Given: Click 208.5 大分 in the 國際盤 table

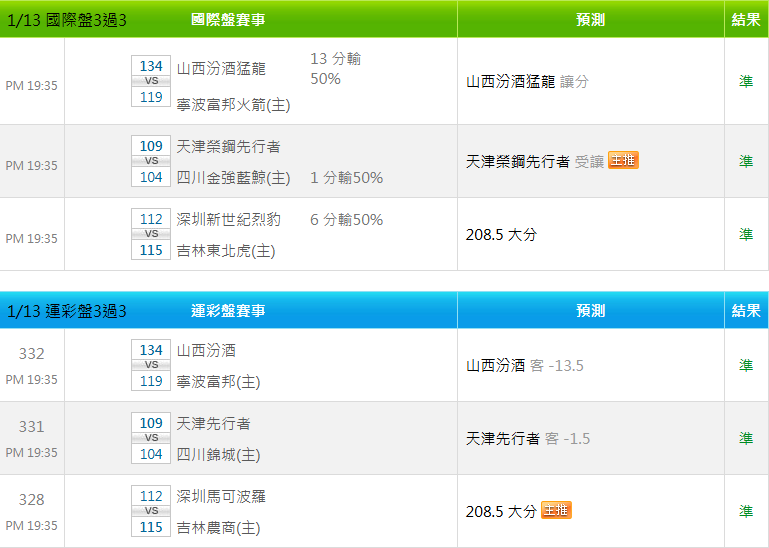Looking at the screenshot, I should [502, 235].
